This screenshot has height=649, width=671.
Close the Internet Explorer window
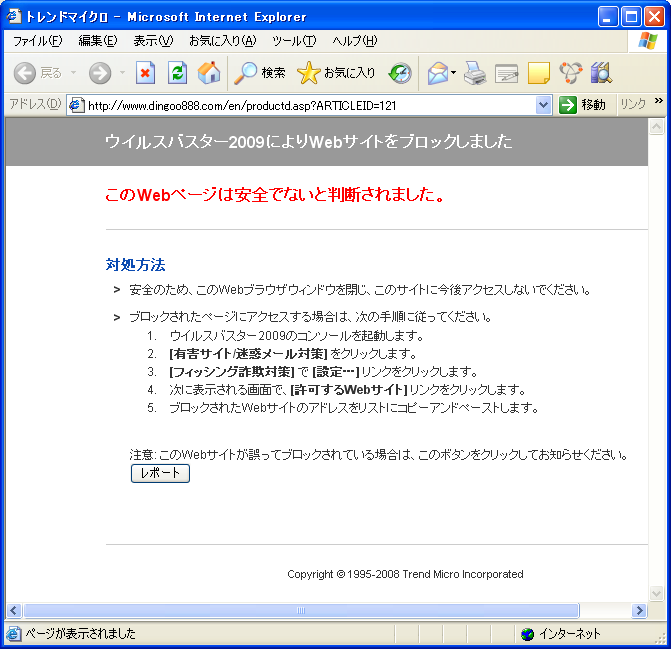pos(655,17)
